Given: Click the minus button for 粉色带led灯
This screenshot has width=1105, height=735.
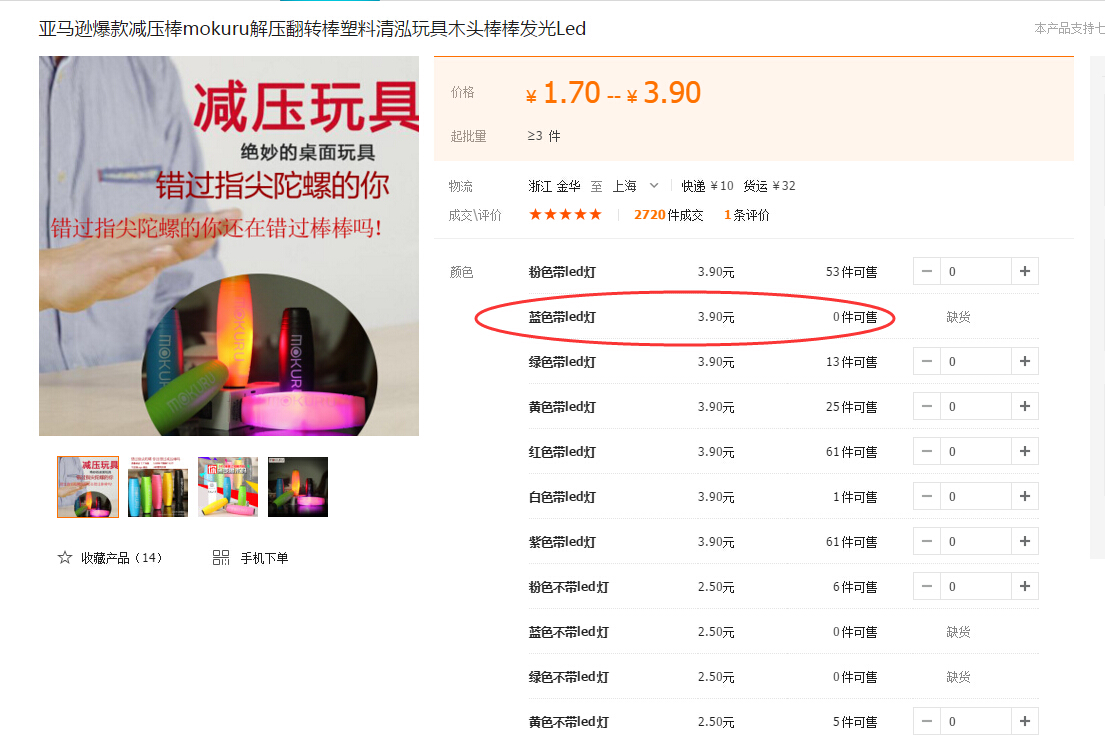Looking at the screenshot, I should pyautogui.click(x=927, y=271).
